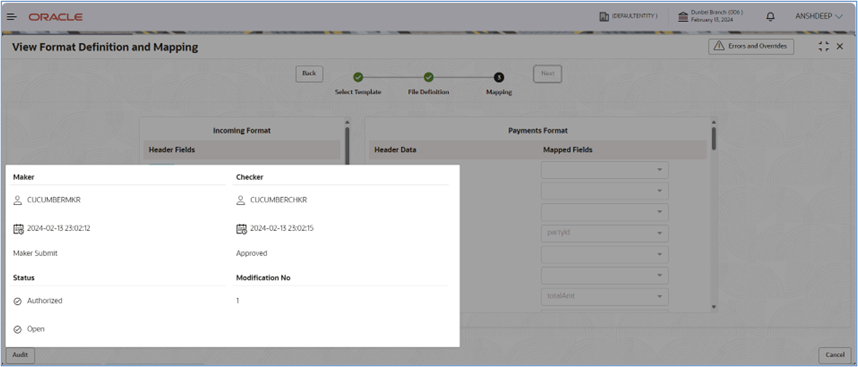Open the hamburger navigation menu
The image size is (858, 367).
tap(11, 17)
